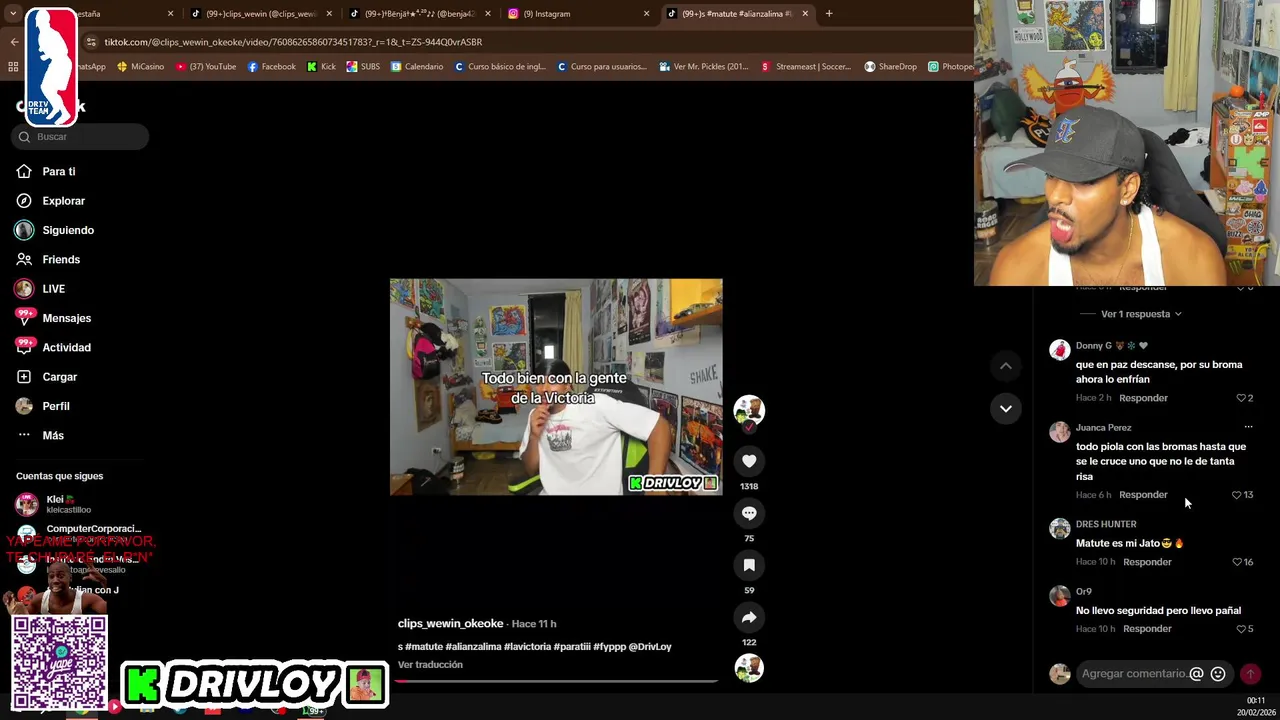This screenshot has width=1280, height=720.
Task: Post comment with red send button
Action: pos(1250,674)
